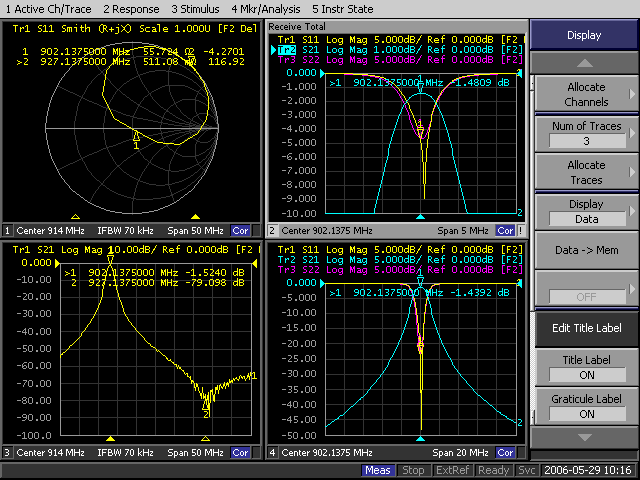Select Tr3 S22 trace in channel 4
Screen dimensions: 640x480
pyautogui.click(x=399, y=270)
